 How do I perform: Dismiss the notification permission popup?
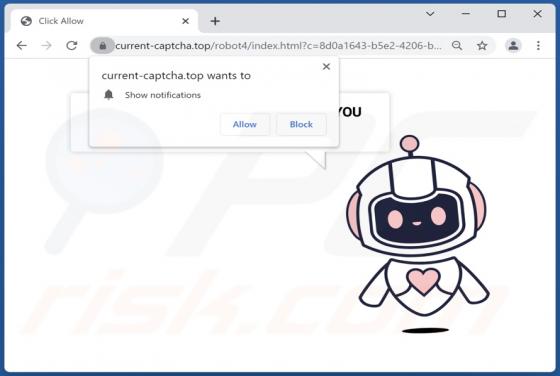(326, 67)
